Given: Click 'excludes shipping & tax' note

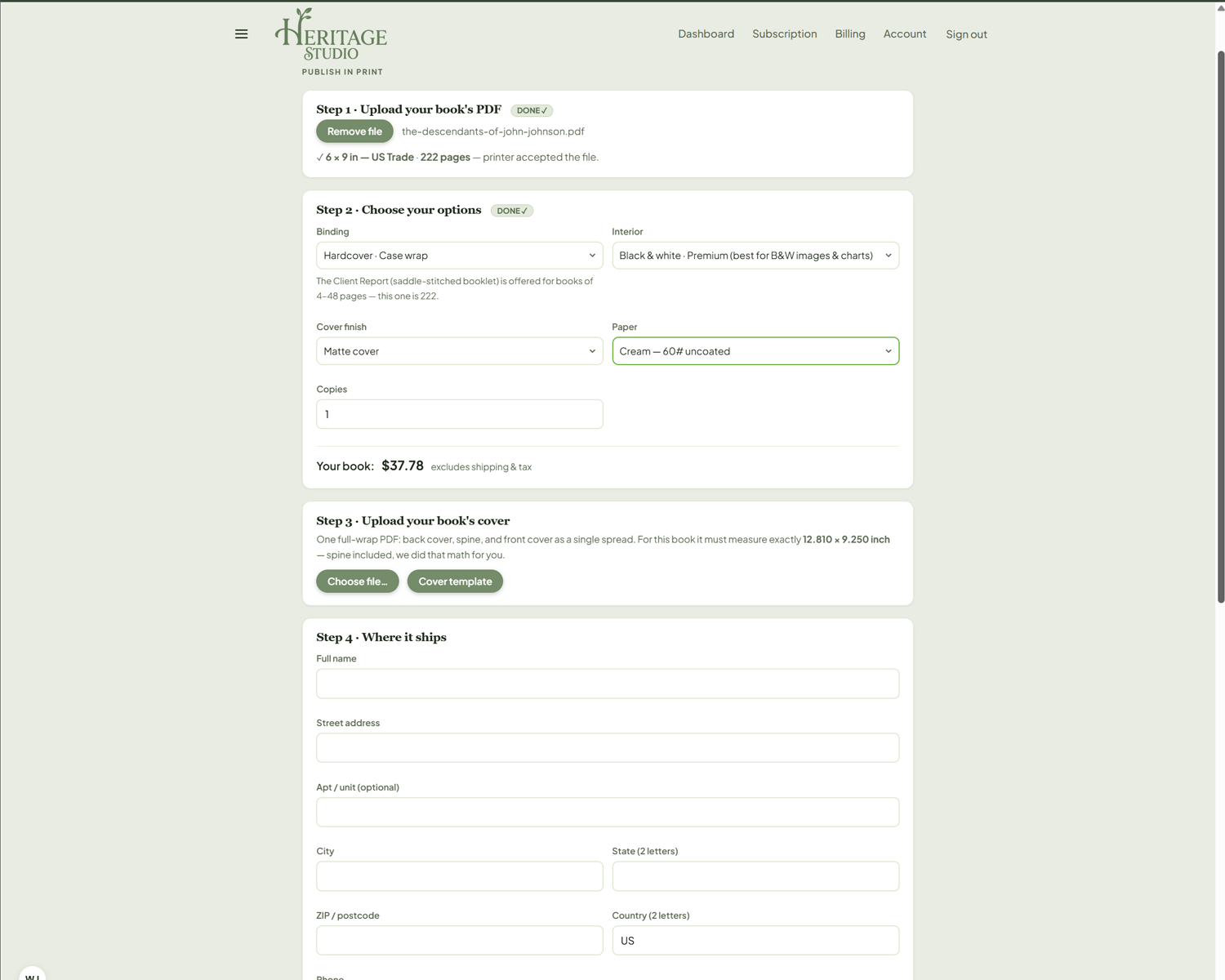Looking at the screenshot, I should tap(481, 467).
